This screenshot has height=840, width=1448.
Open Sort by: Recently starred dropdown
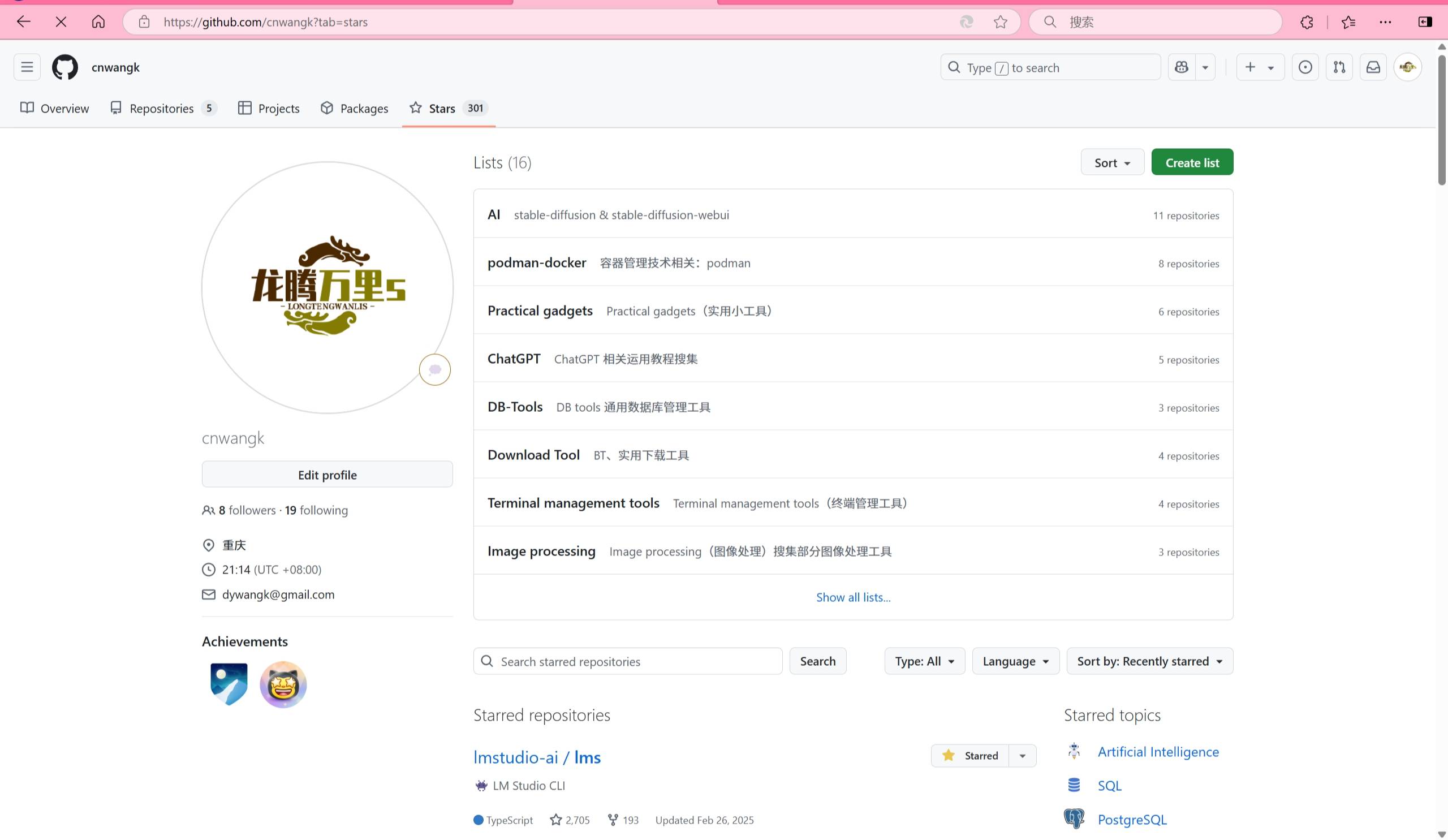[1149, 661]
